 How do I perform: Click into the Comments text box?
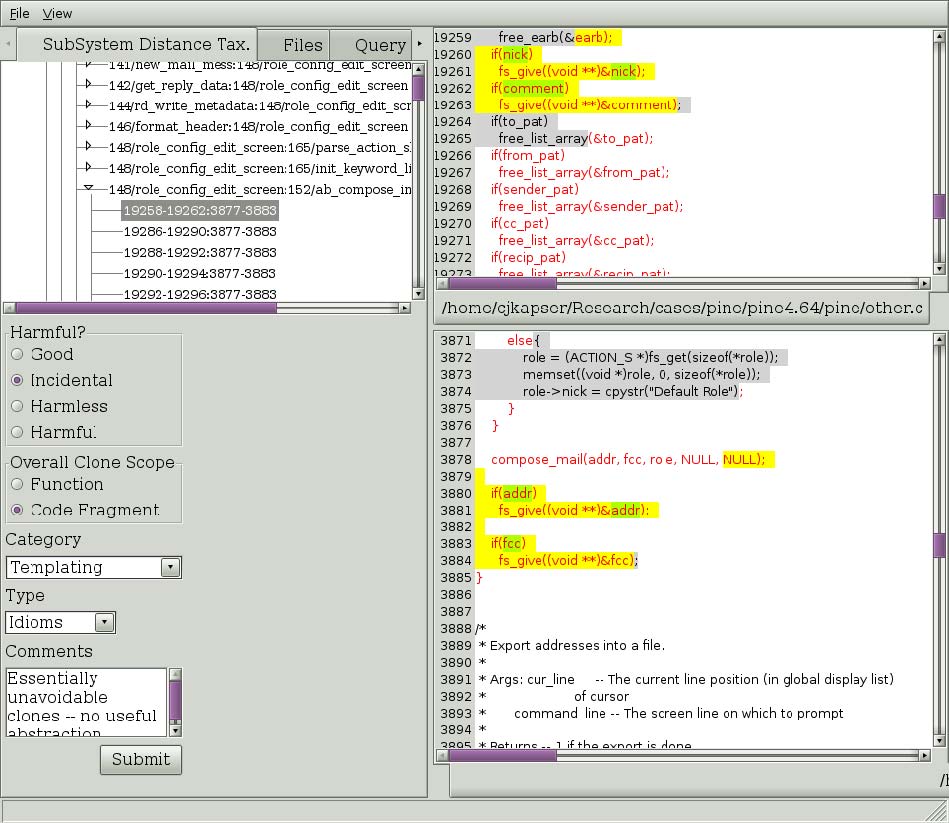pos(86,702)
